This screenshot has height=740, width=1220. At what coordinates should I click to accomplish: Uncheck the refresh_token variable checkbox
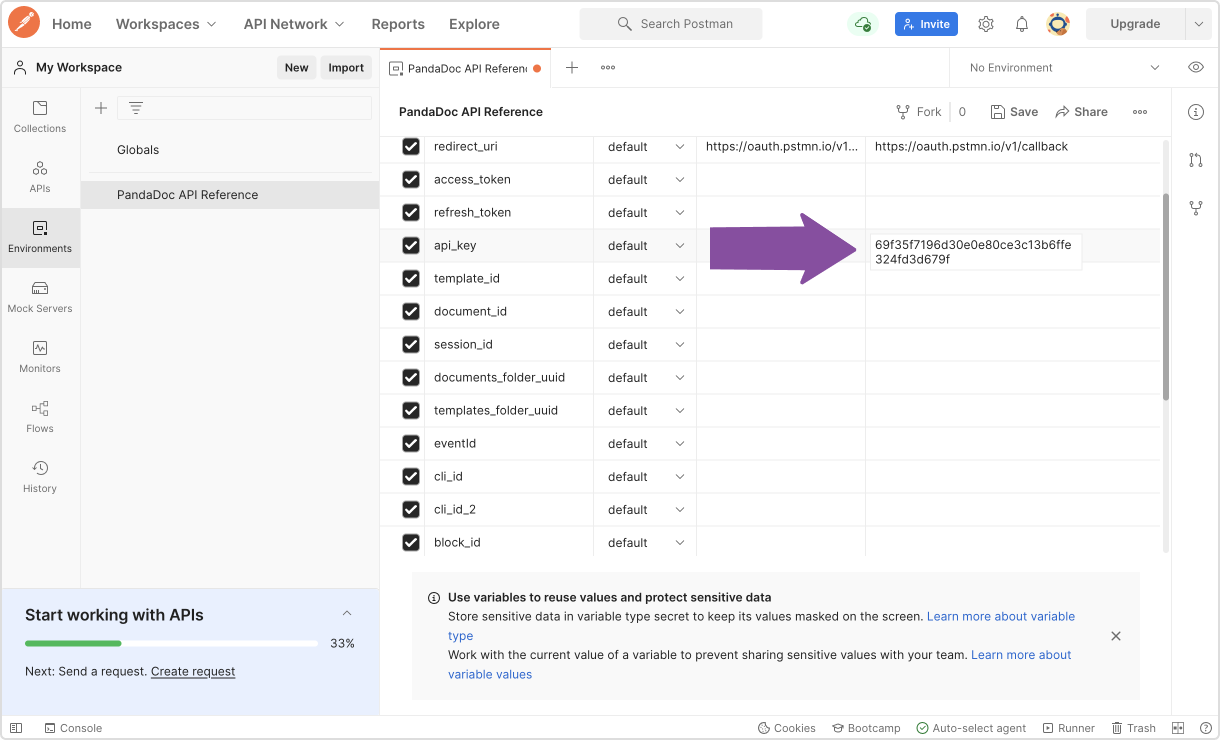(x=410, y=212)
